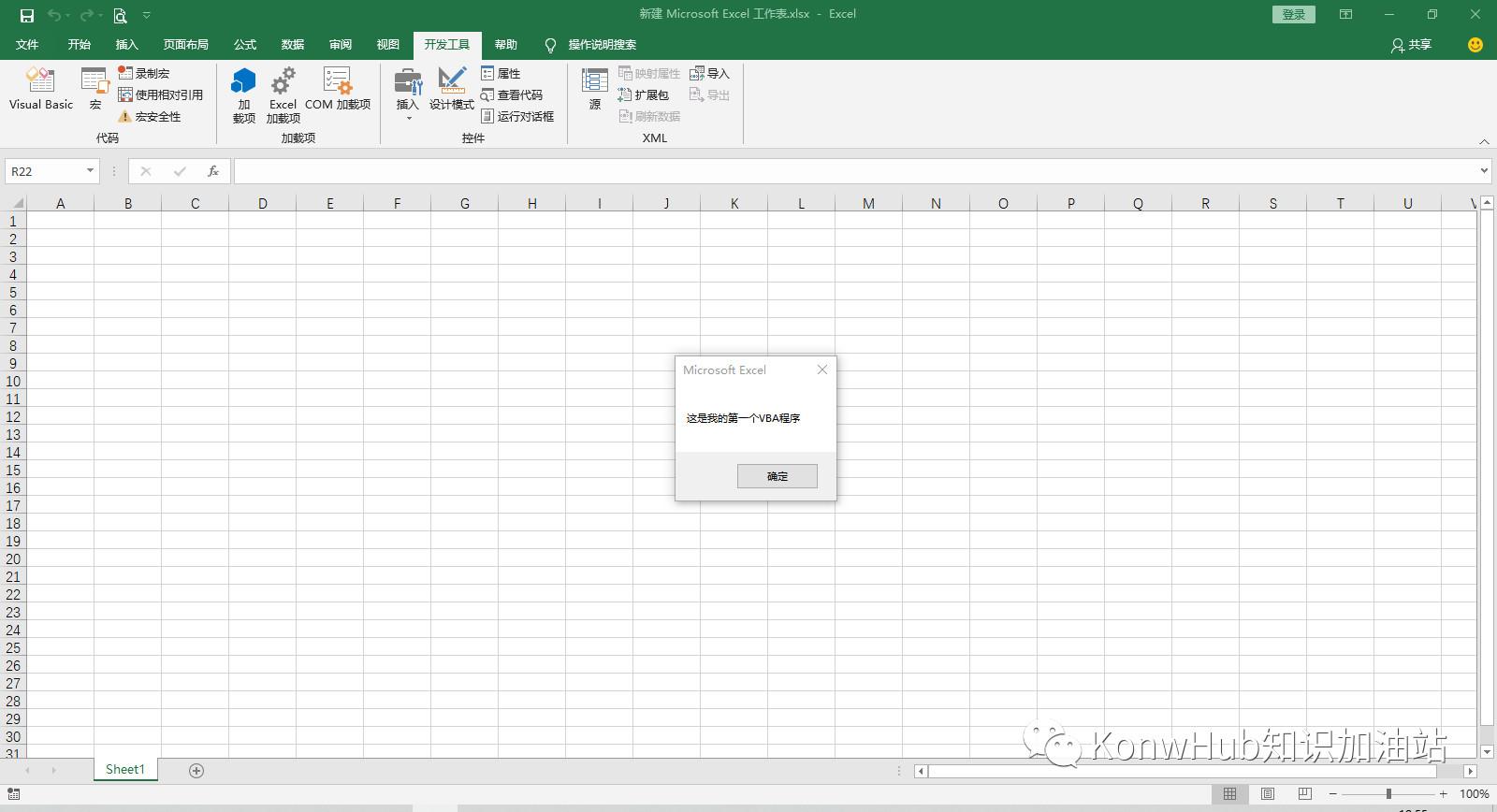The width and height of the screenshot is (1497, 812).
Task: Click the smiley feedback icon
Action: pyautogui.click(x=1475, y=44)
